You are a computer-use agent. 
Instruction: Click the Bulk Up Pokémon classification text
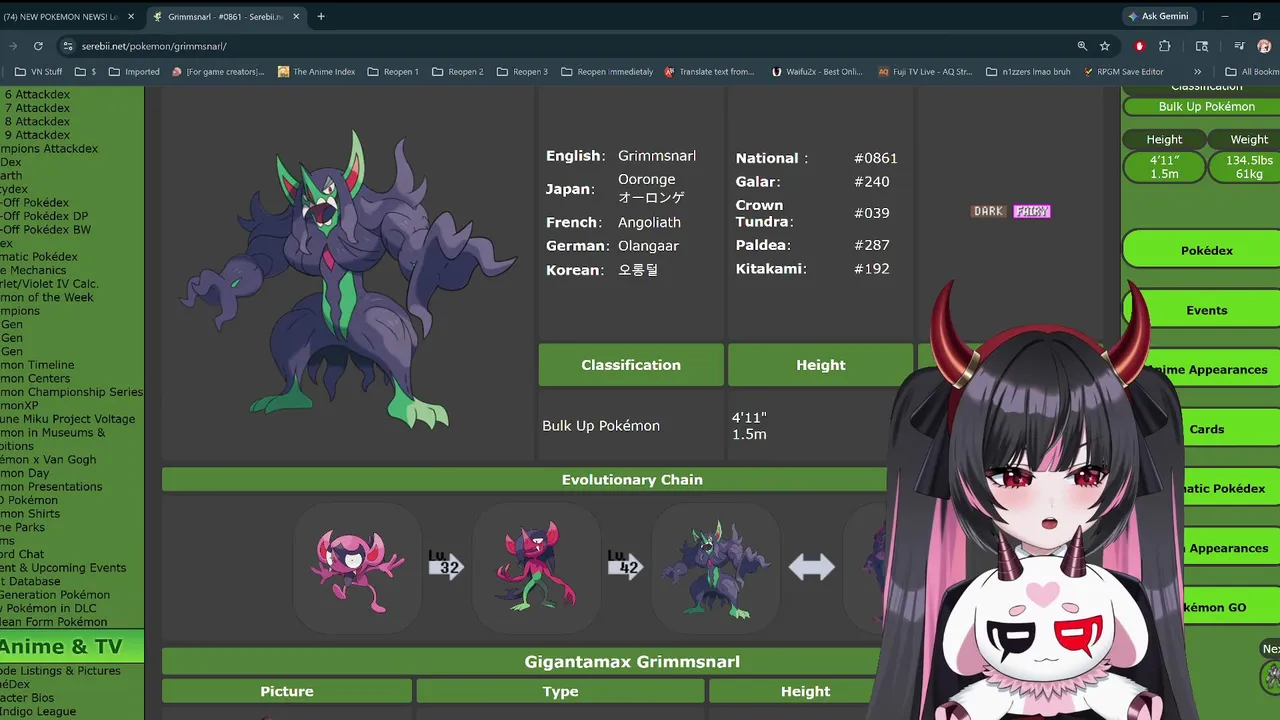click(x=601, y=426)
